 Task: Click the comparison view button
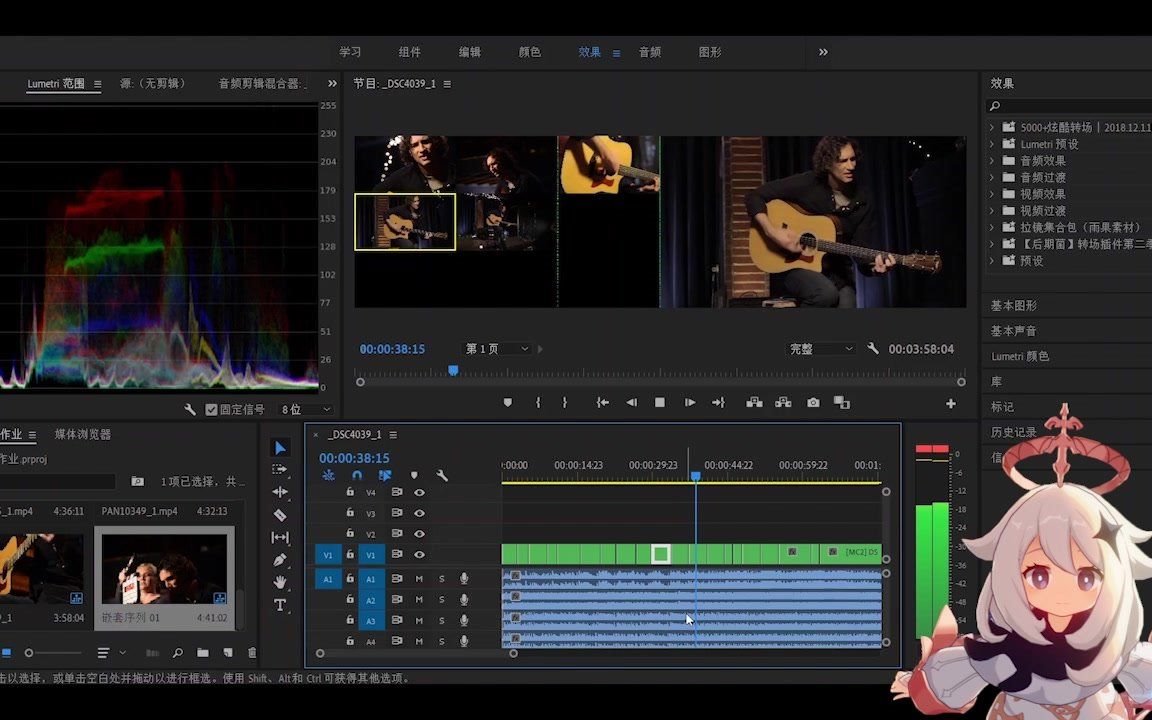(x=842, y=403)
